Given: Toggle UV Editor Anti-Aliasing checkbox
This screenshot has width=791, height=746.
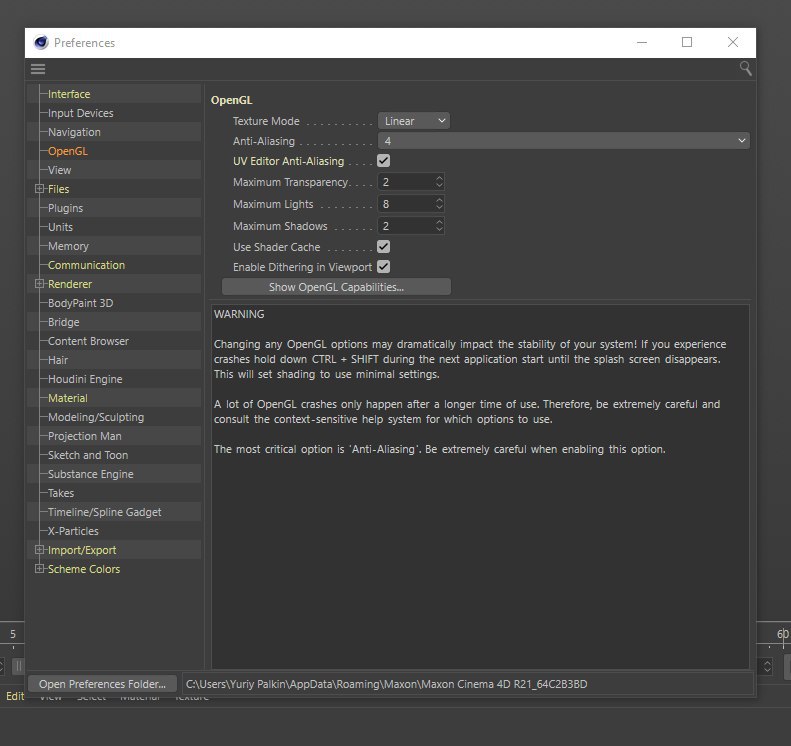Looking at the screenshot, I should coord(383,161).
